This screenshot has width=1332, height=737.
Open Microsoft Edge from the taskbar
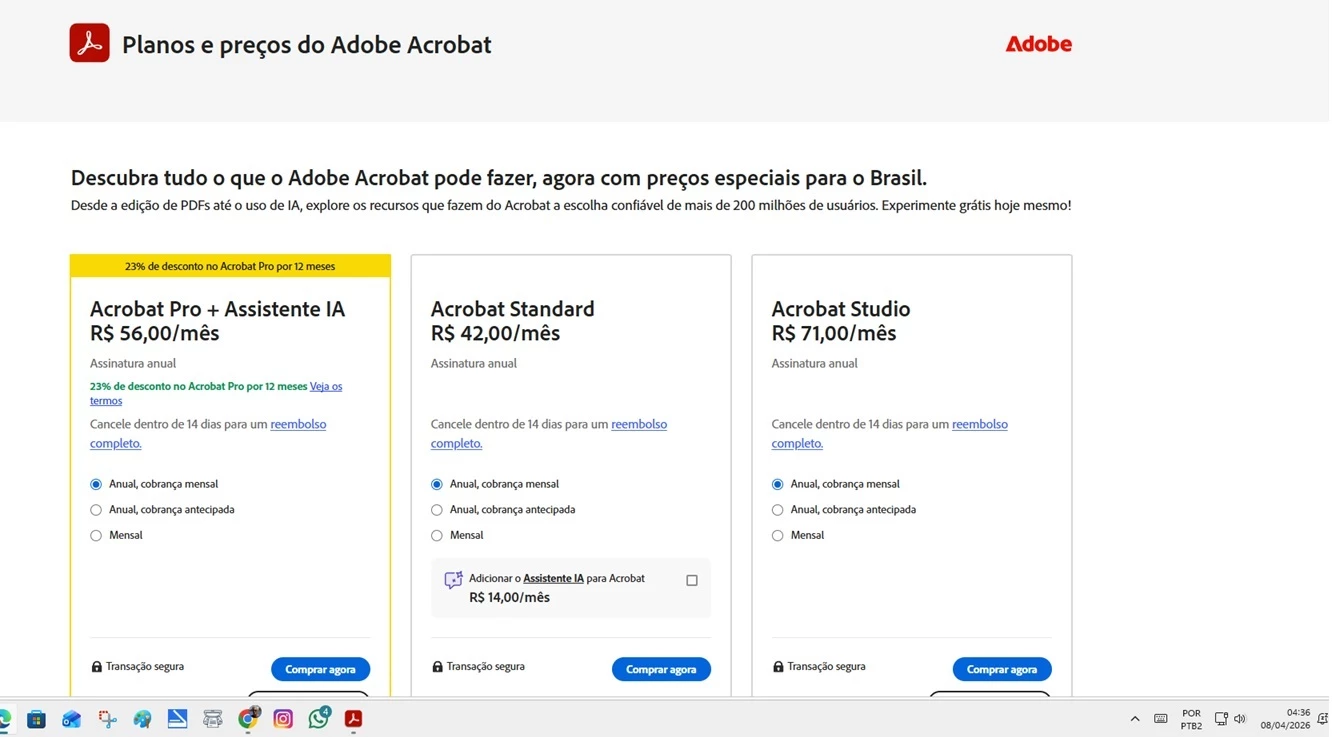click(x=4, y=719)
